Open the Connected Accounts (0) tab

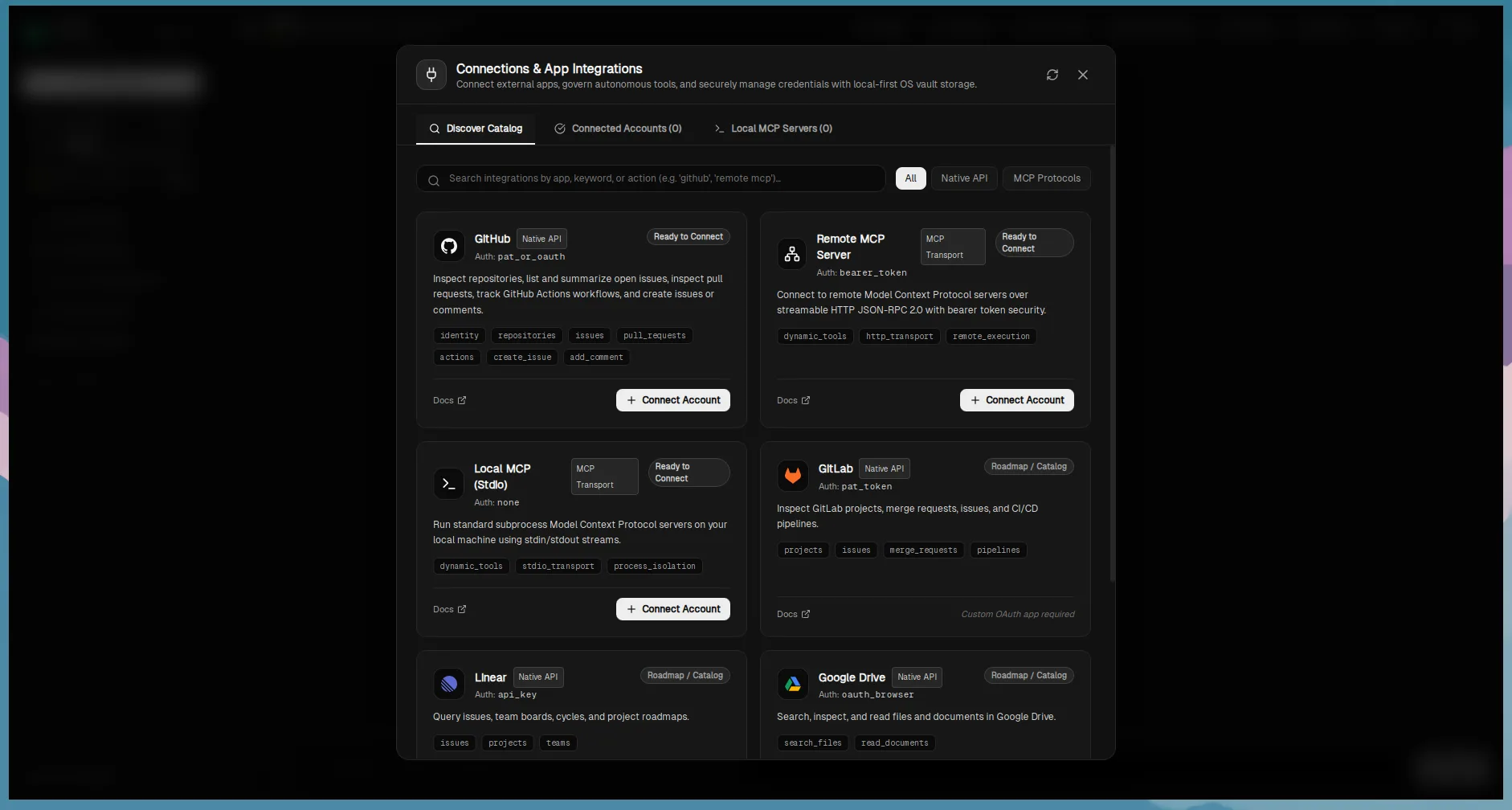[x=618, y=129]
